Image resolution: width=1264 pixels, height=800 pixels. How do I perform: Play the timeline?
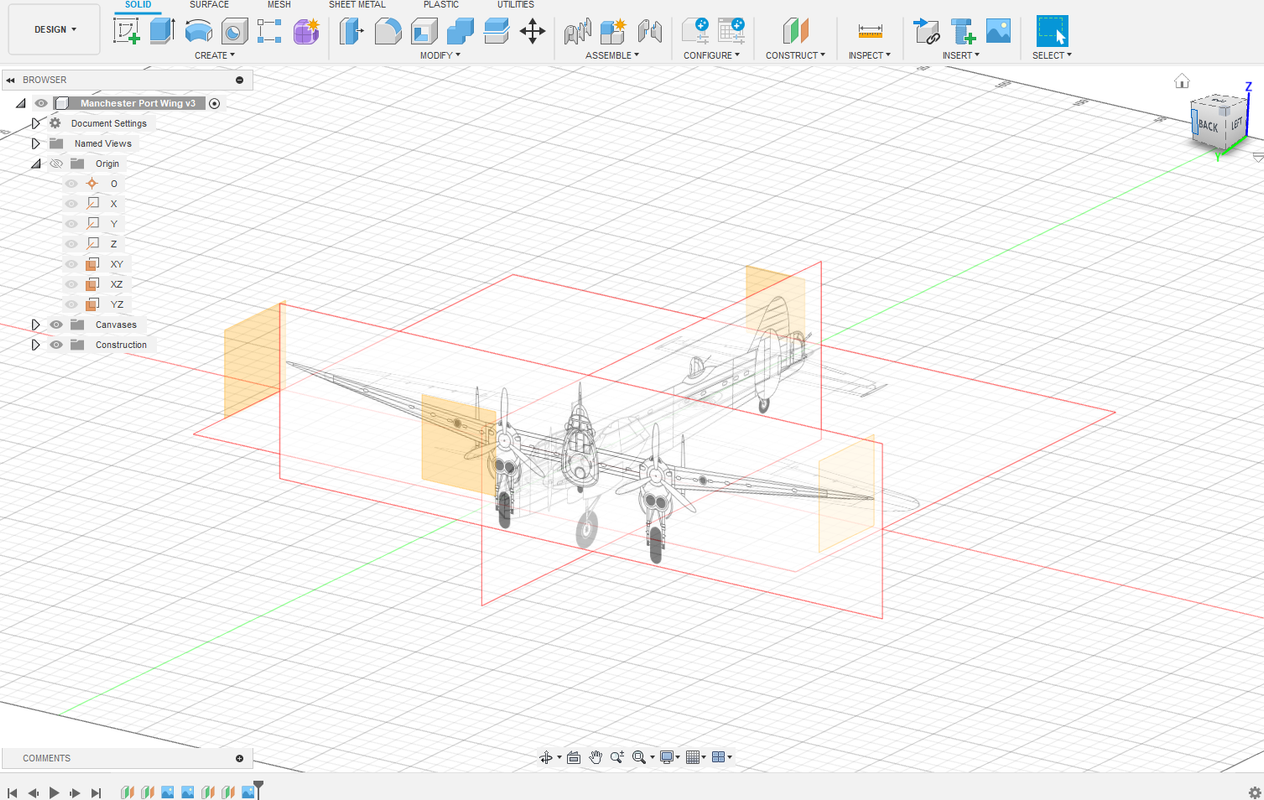54,792
